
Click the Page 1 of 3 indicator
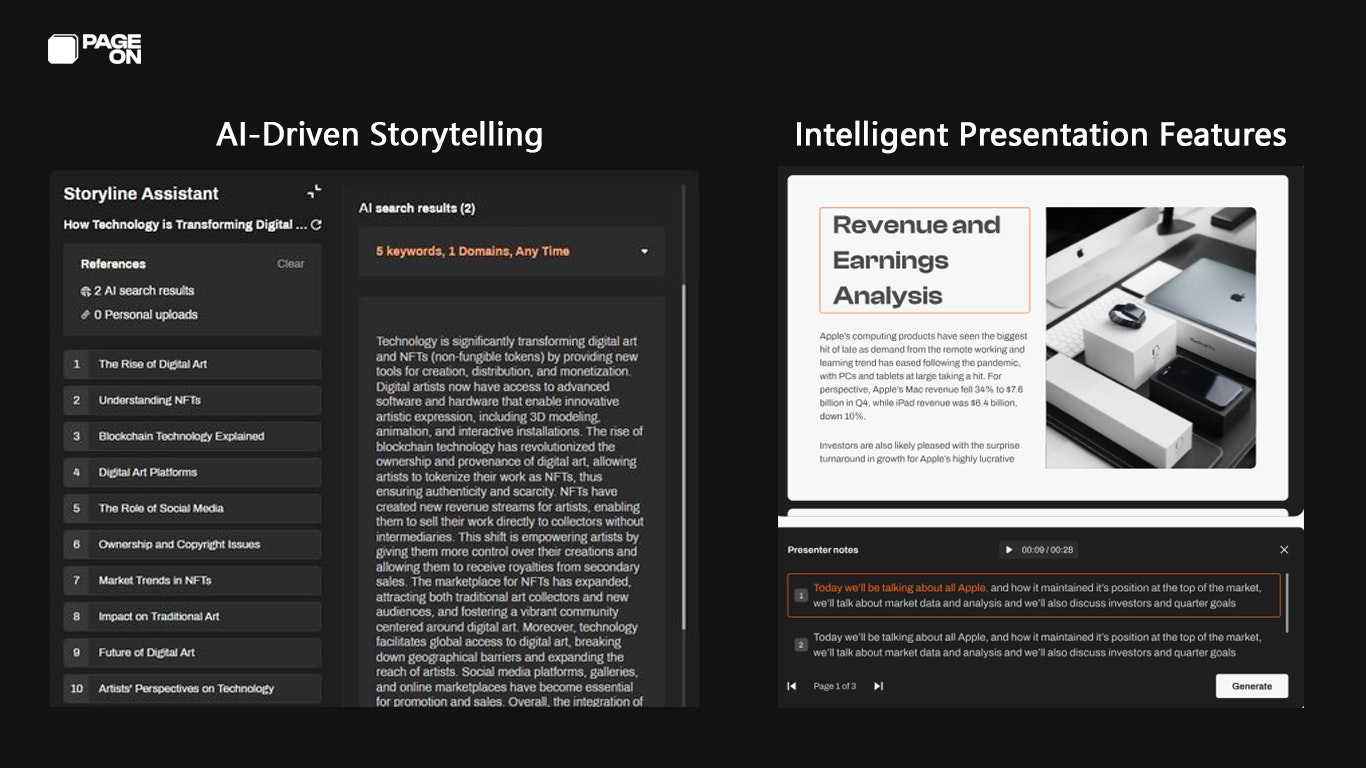835,686
